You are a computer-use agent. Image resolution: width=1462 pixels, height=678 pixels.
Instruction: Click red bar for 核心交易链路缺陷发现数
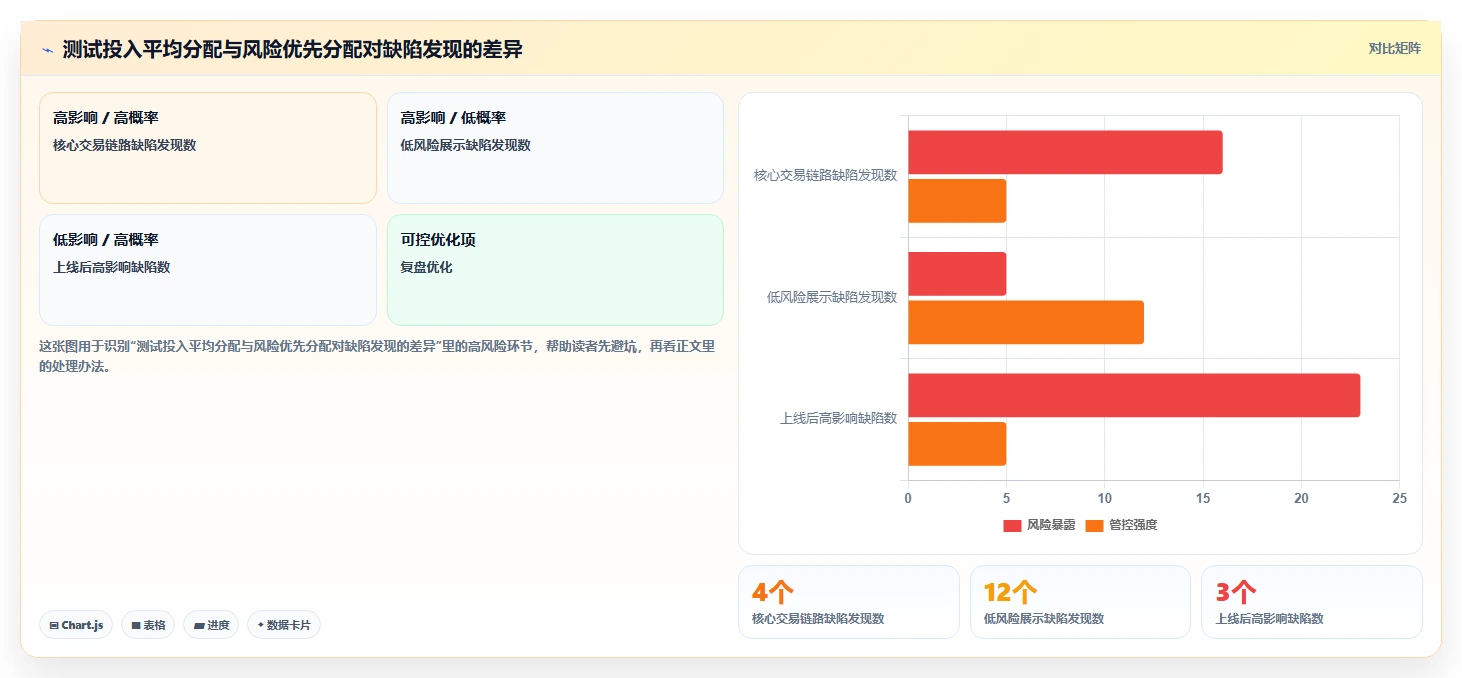point(1065,152)
